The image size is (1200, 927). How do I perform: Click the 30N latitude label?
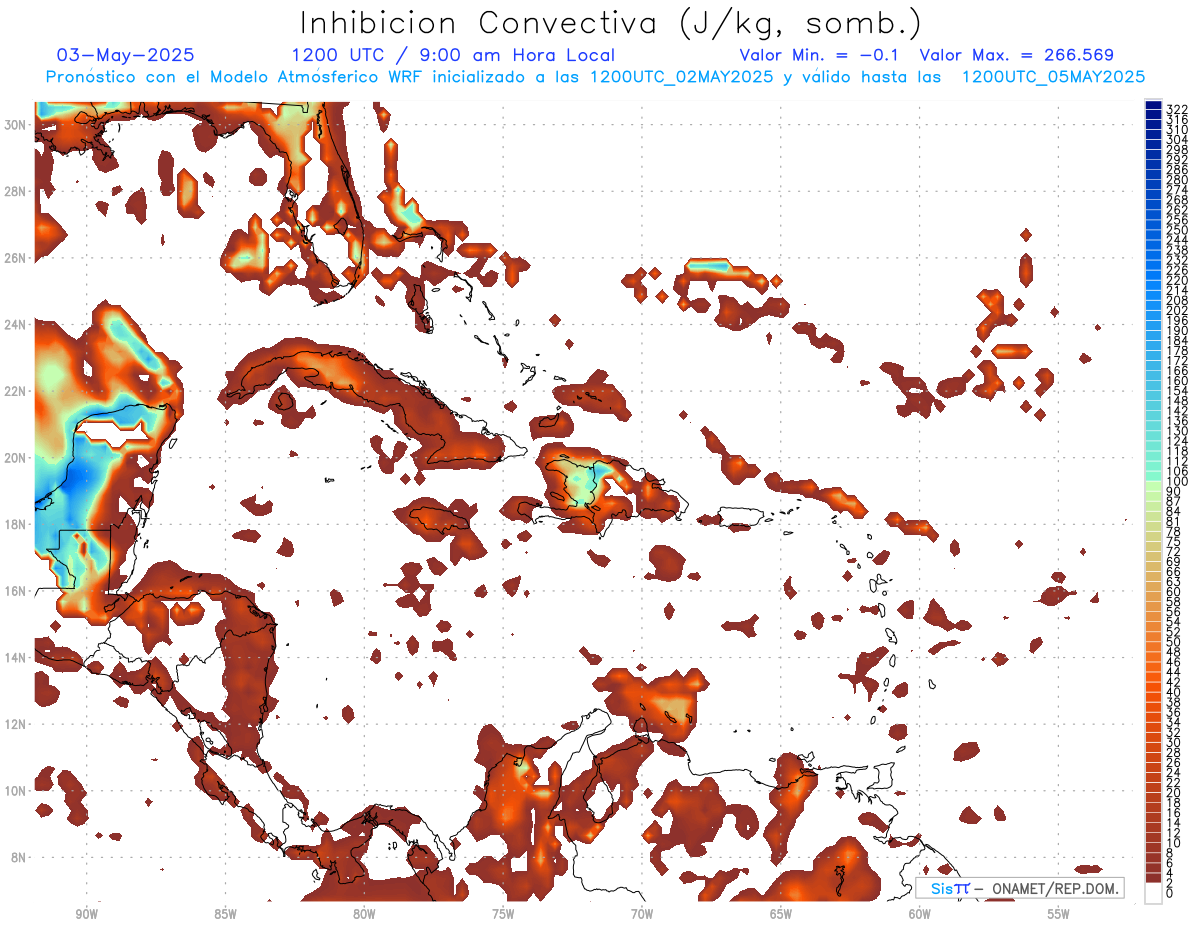[16, 124]
